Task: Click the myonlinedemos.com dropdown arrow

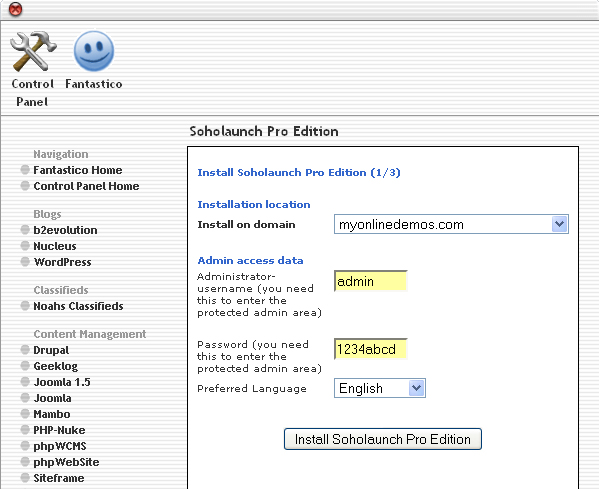Action: [x=560, y=224]
